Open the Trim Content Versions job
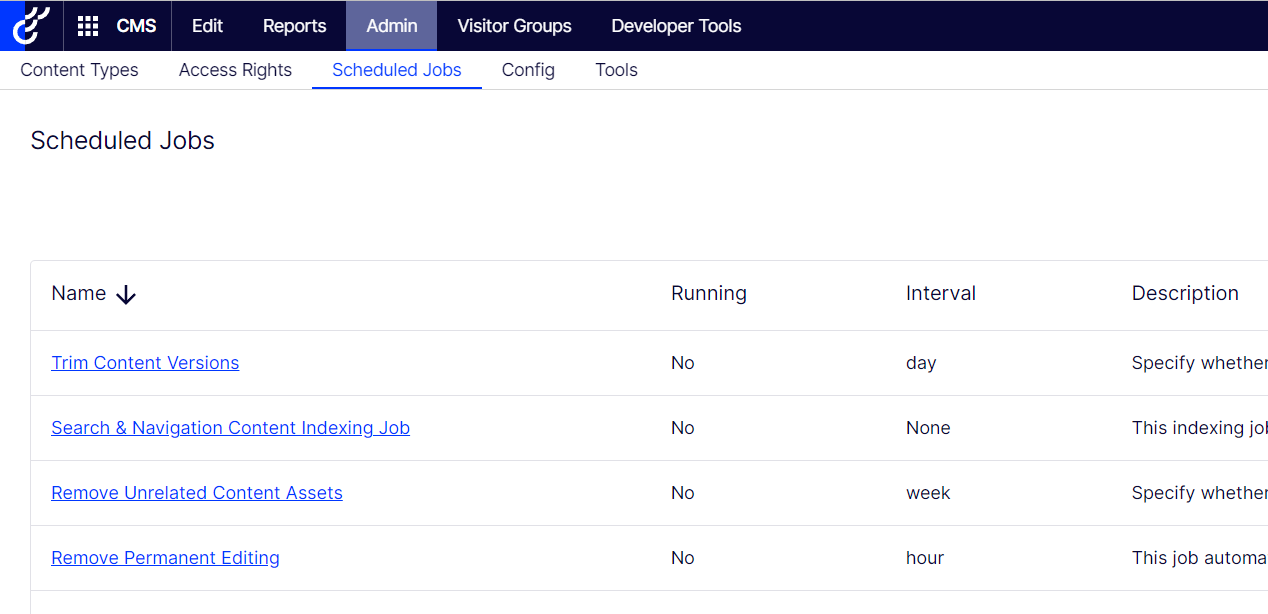 point(145,363)
